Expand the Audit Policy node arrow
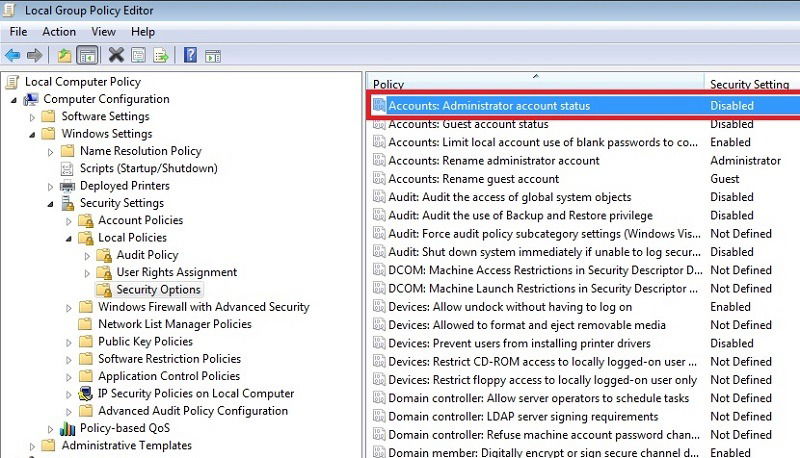The image size is (800, 458). pos(87,256)
